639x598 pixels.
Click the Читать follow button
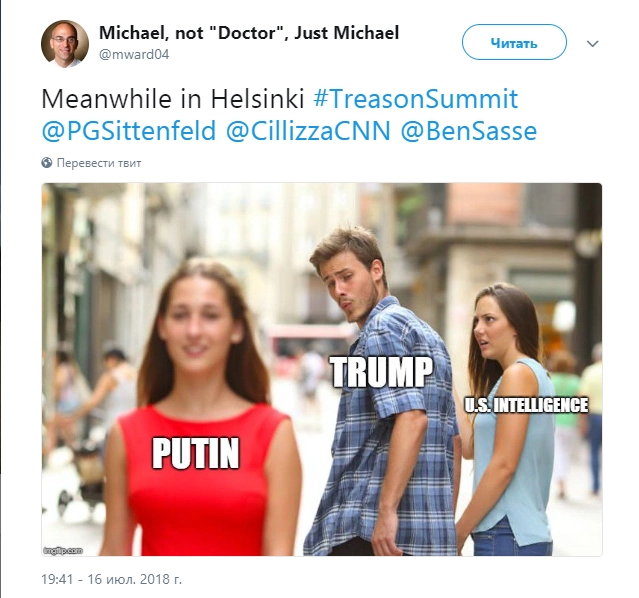(514, 42)
